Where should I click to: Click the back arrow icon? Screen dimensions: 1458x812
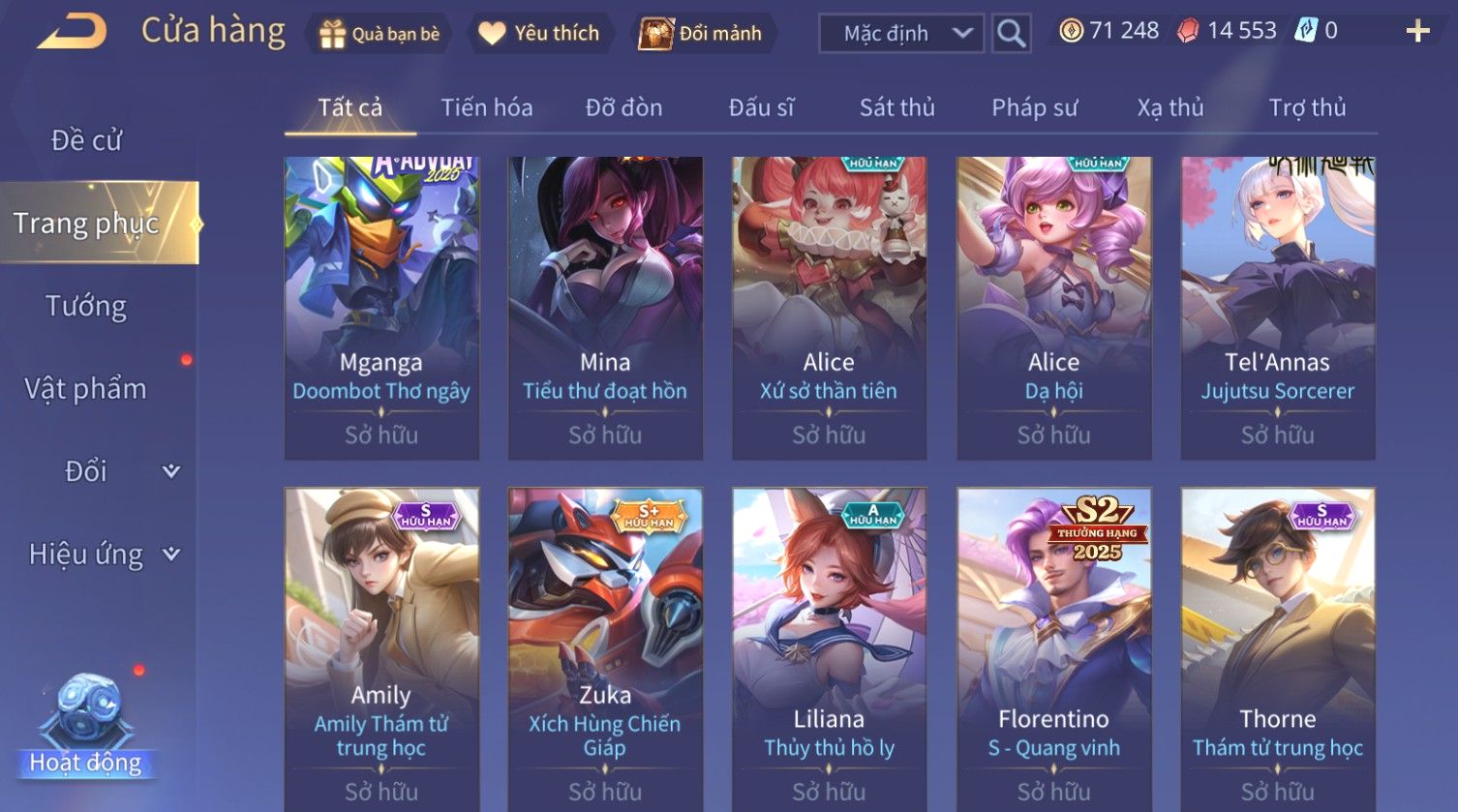coord(73,32)
